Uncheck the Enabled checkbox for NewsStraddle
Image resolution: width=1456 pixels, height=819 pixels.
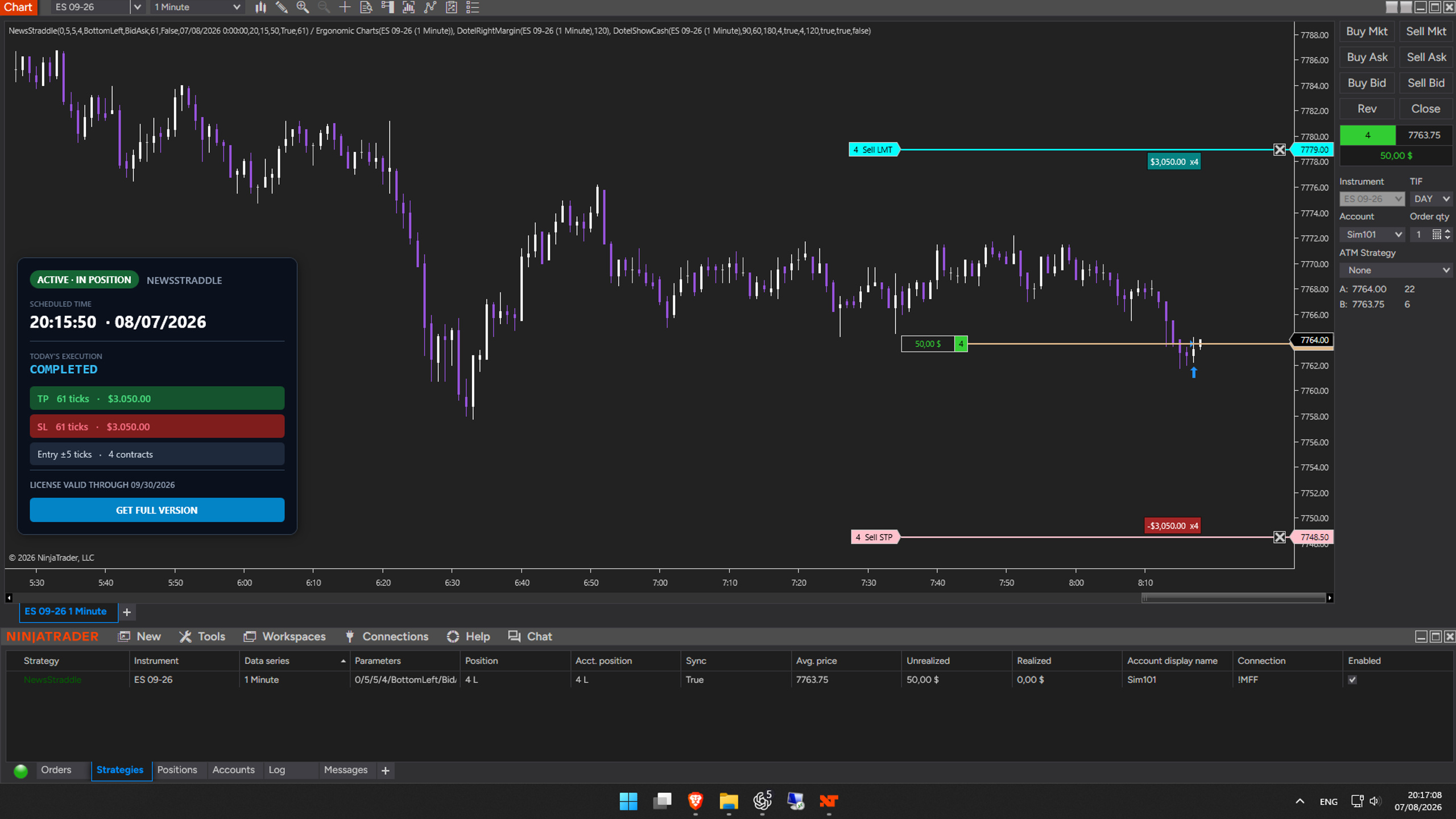click(1352, 680)
